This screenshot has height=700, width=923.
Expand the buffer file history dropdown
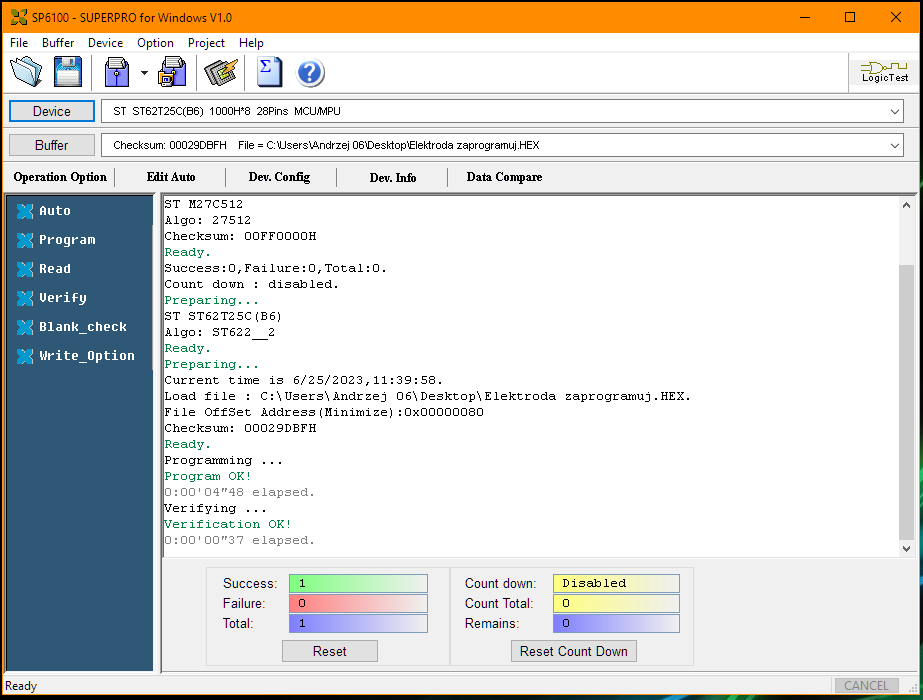pyautogui.click(x=894, y=145)
